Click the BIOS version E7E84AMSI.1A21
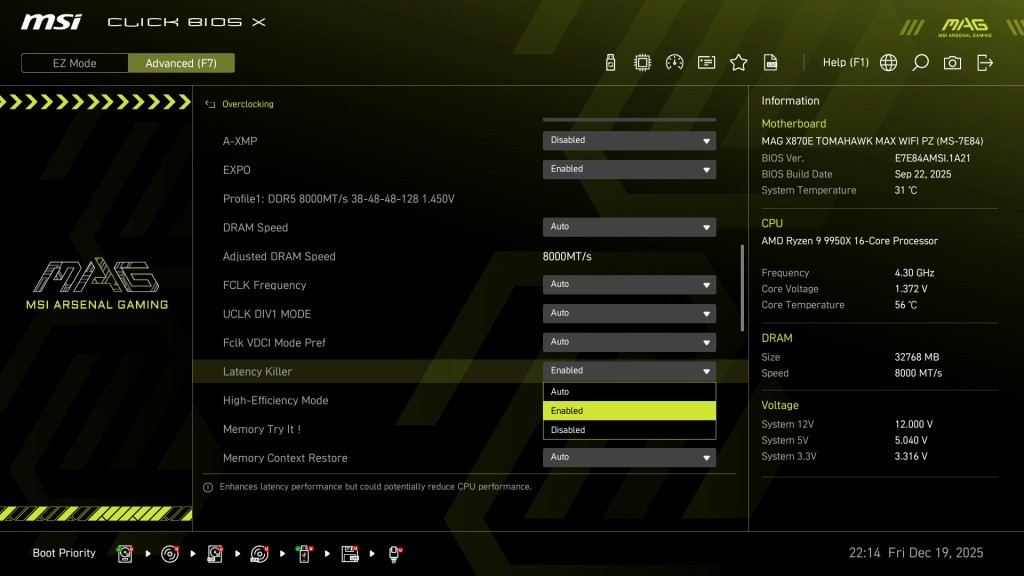Viewport: 1024px width, 576px height. tap(932, 158)
